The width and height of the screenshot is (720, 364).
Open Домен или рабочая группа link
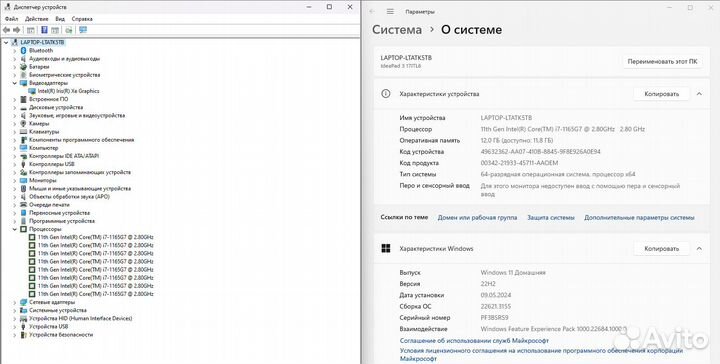coord(477,218)
